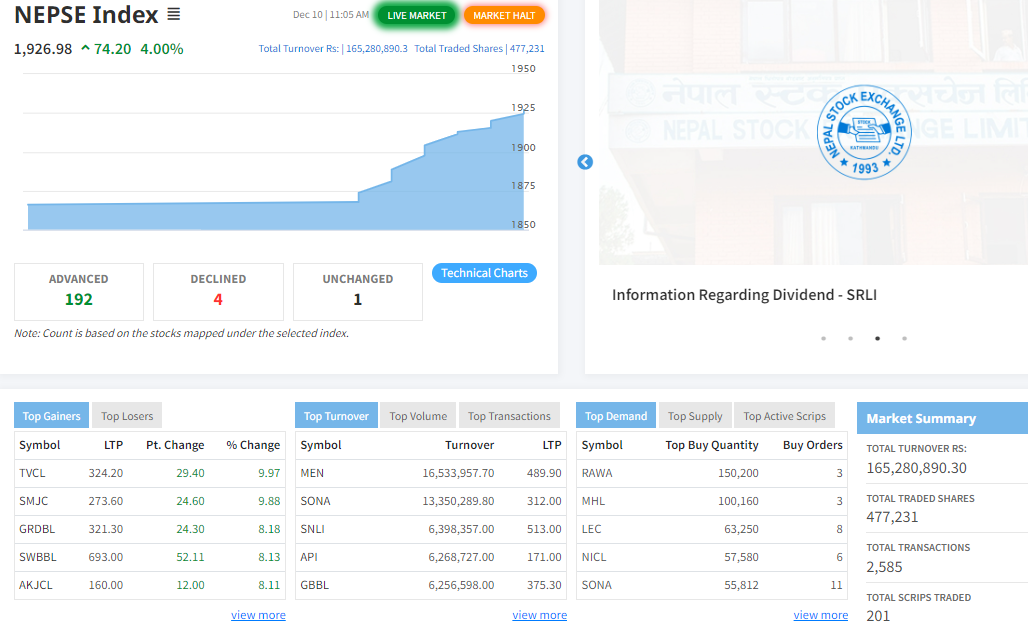Click the Nepal Stock Exchange logo

(864, 132)
